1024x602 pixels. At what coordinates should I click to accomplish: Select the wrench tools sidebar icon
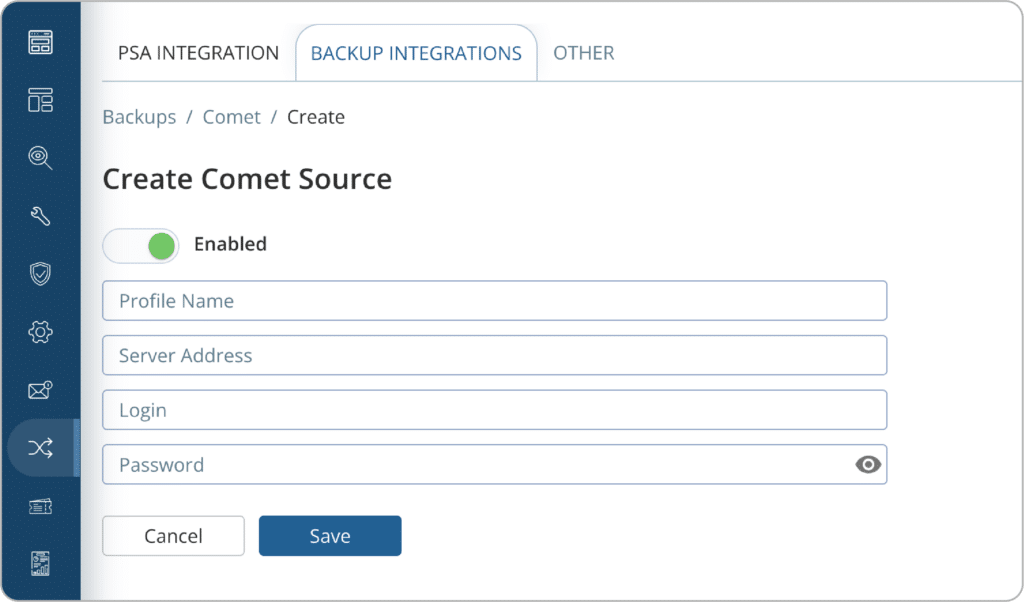[40, 216]
